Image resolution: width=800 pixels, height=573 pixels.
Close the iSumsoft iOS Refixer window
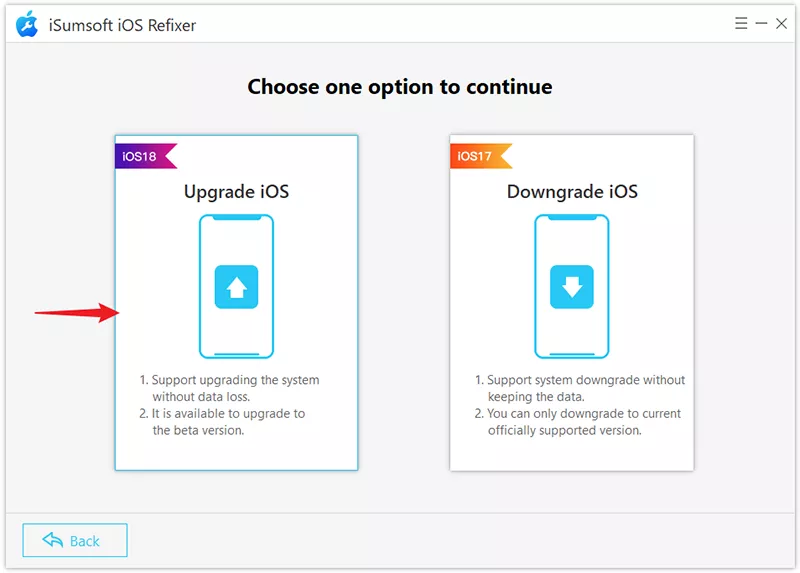(781, 23)
